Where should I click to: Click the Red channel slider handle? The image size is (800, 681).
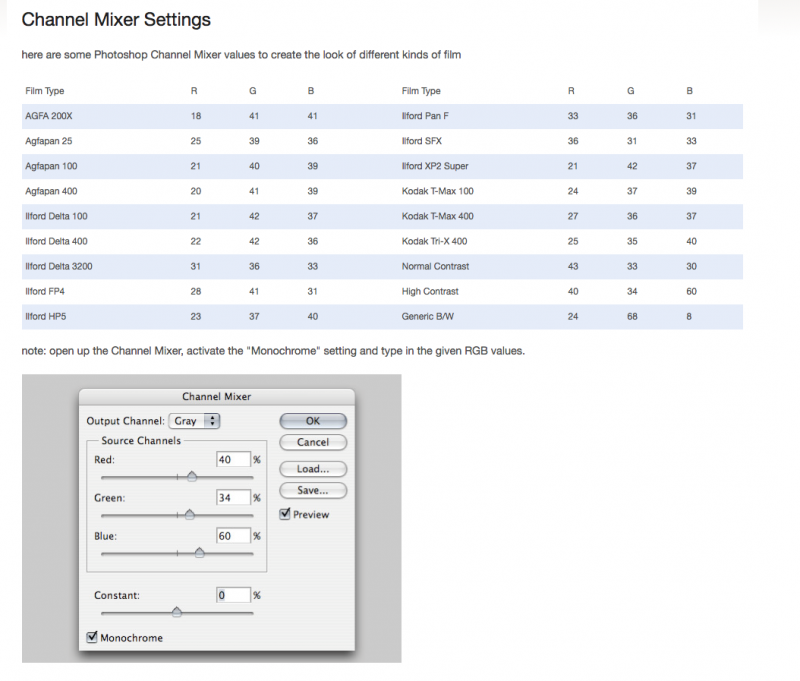[x=192, y=477]
